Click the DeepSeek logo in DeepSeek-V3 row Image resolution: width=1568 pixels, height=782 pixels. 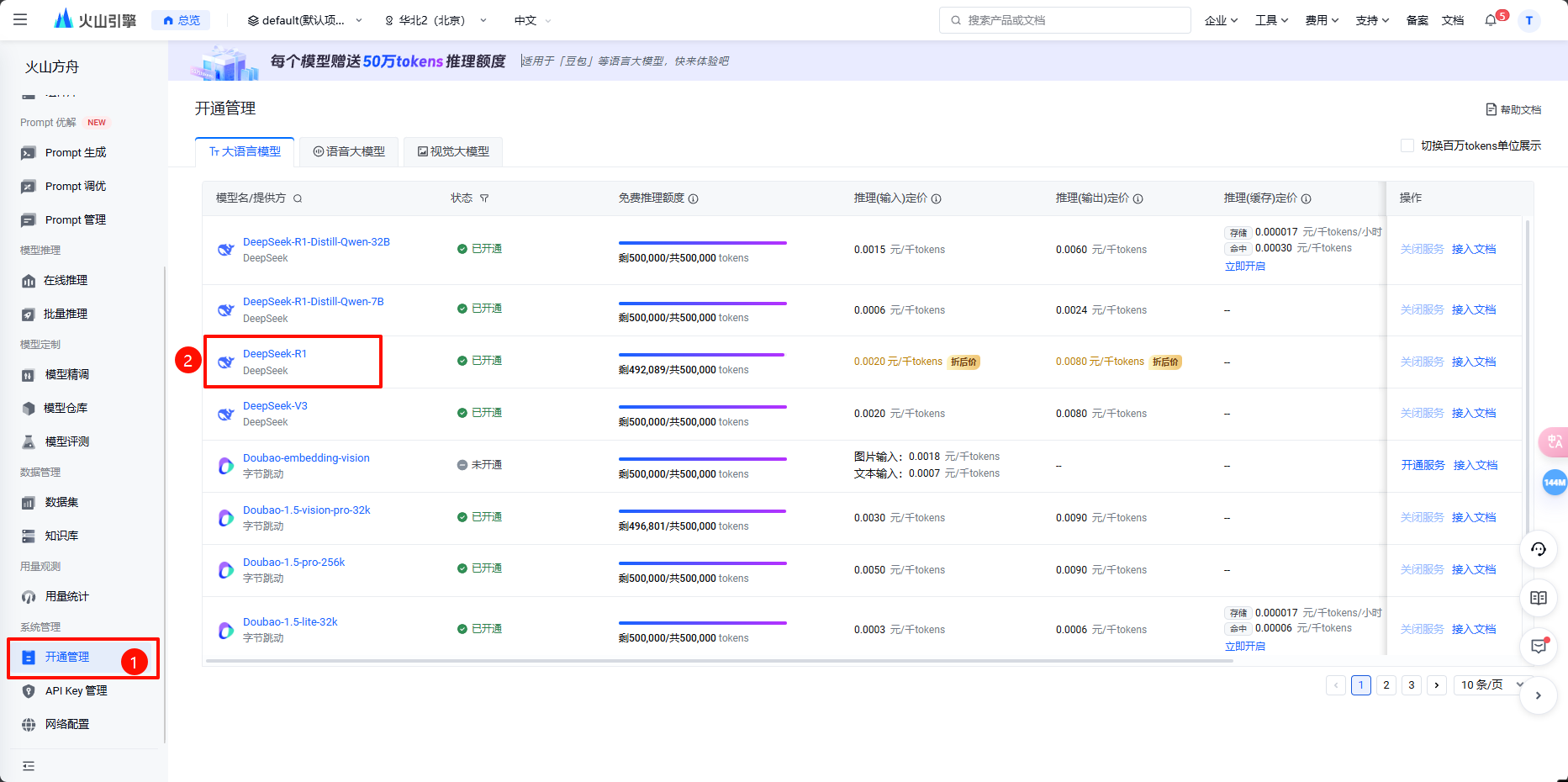(225, 414)
